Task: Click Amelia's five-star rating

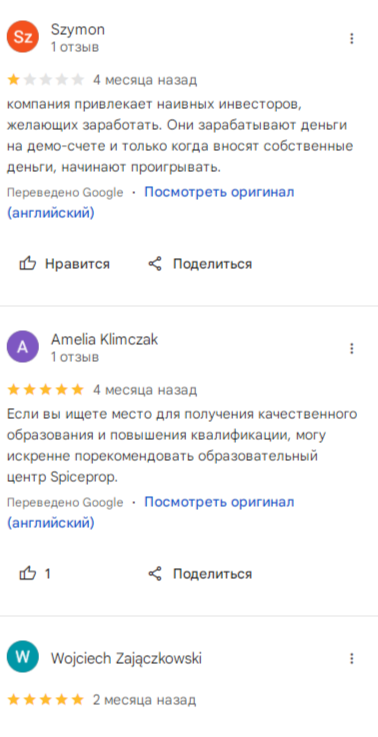Action: click(46, 390)
